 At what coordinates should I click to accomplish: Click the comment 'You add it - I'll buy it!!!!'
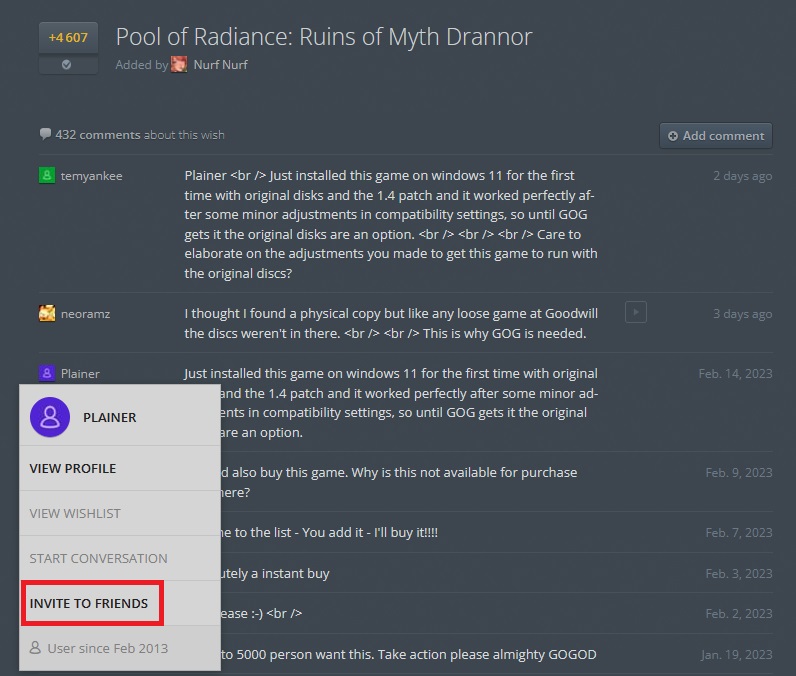(329, 532)
